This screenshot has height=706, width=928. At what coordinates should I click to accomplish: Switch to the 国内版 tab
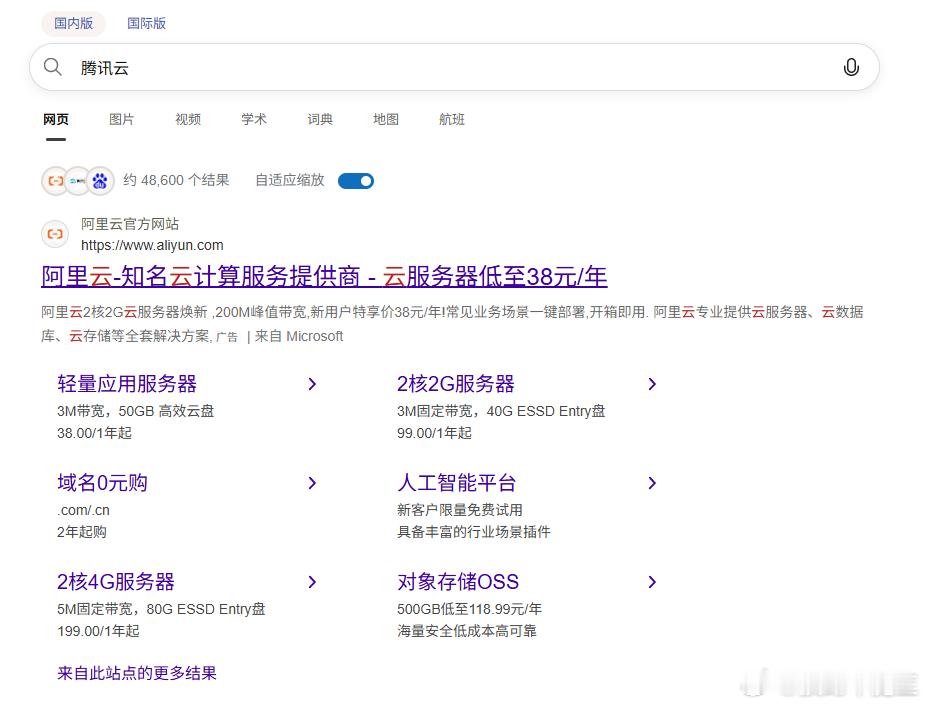point(73,24)
